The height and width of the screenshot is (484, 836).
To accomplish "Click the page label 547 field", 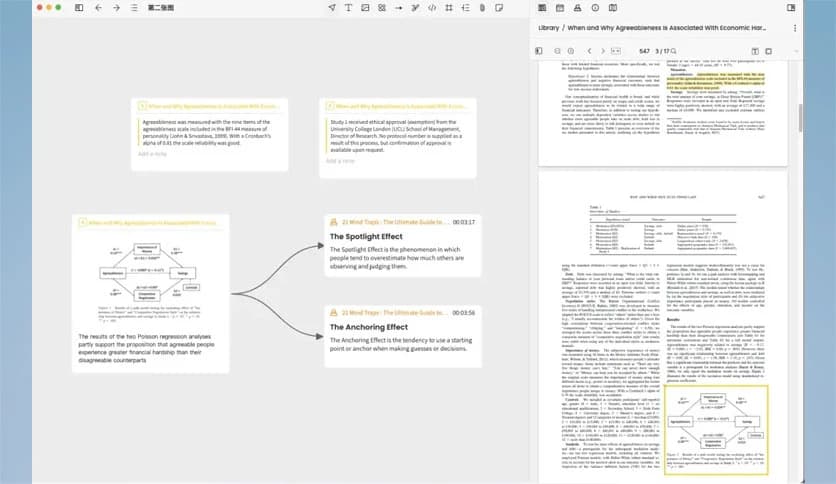I will [644, 51].
